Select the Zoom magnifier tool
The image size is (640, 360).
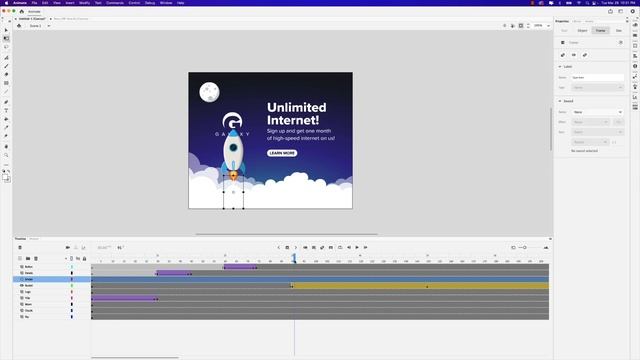point(6,155)
